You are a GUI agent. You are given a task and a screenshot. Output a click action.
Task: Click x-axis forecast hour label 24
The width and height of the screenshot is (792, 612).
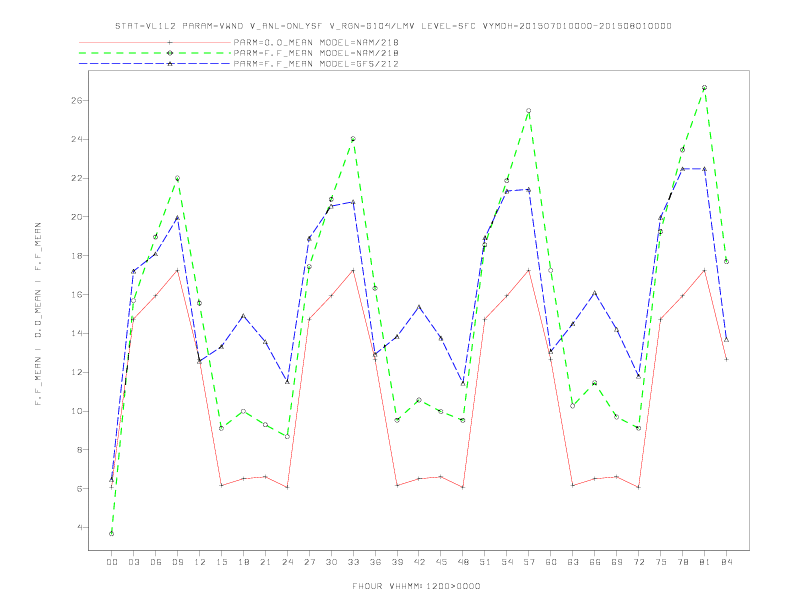[x=287, y=562]
